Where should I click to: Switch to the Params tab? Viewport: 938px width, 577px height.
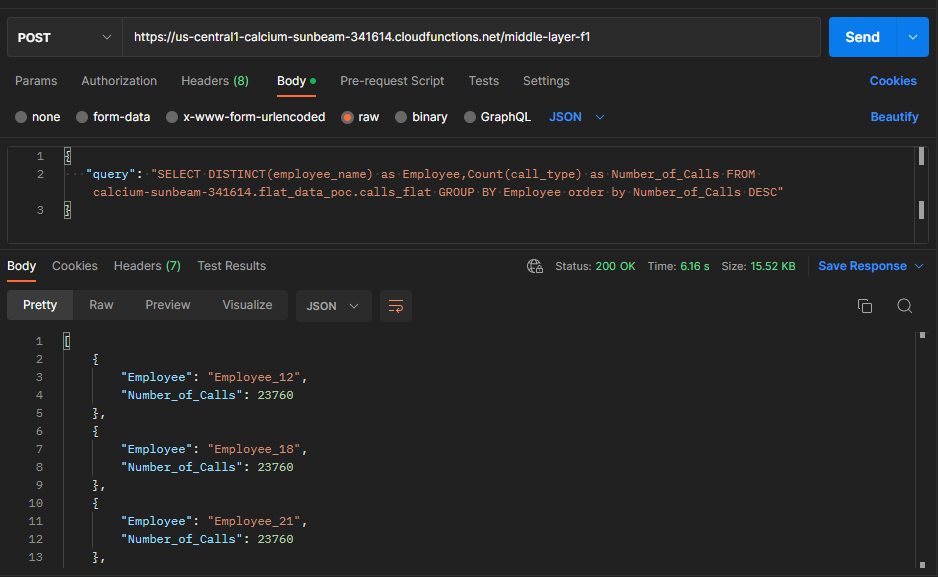[36, 81]
